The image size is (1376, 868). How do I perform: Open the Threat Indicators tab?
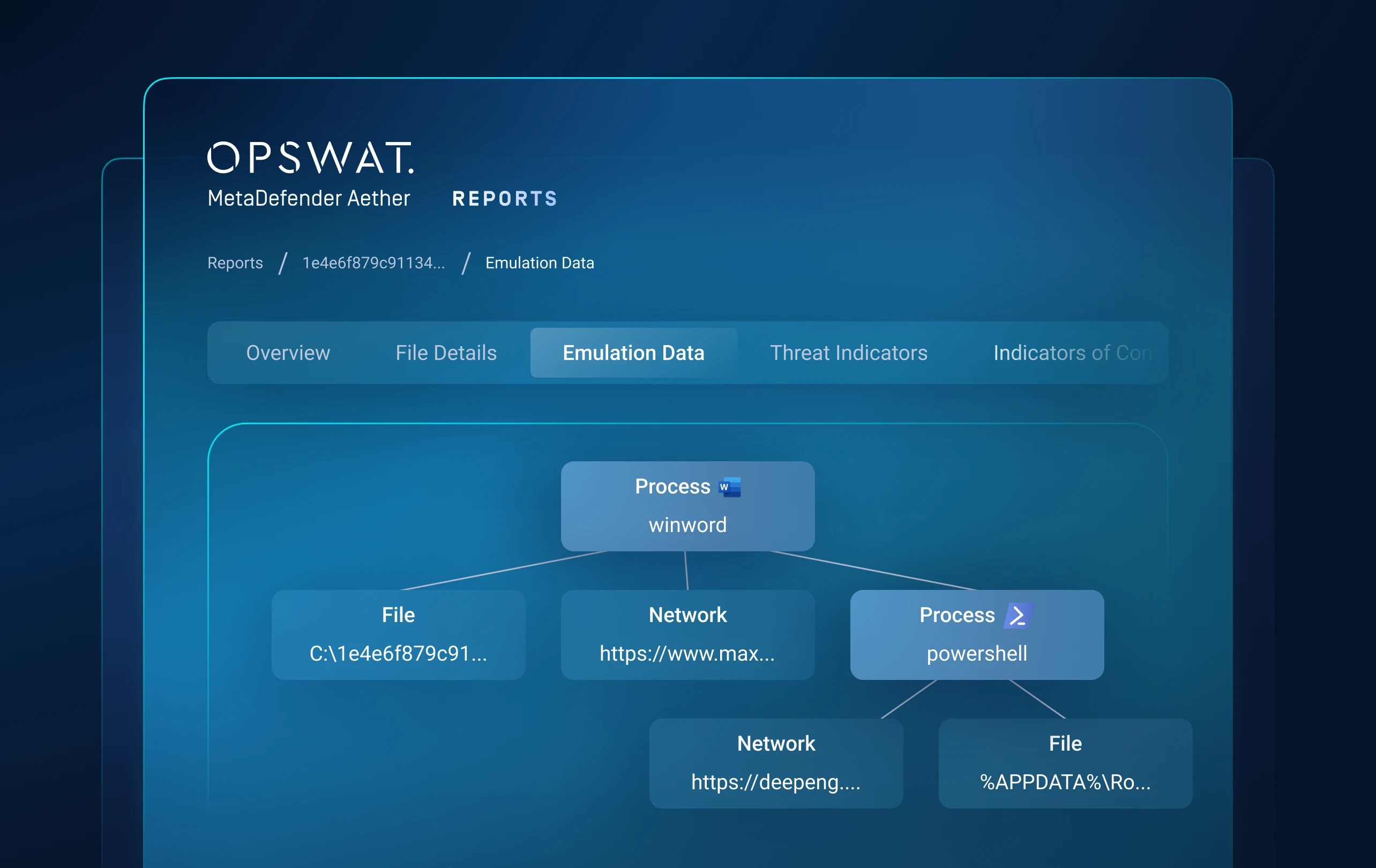pyautogui.click(x=848, y=353)
